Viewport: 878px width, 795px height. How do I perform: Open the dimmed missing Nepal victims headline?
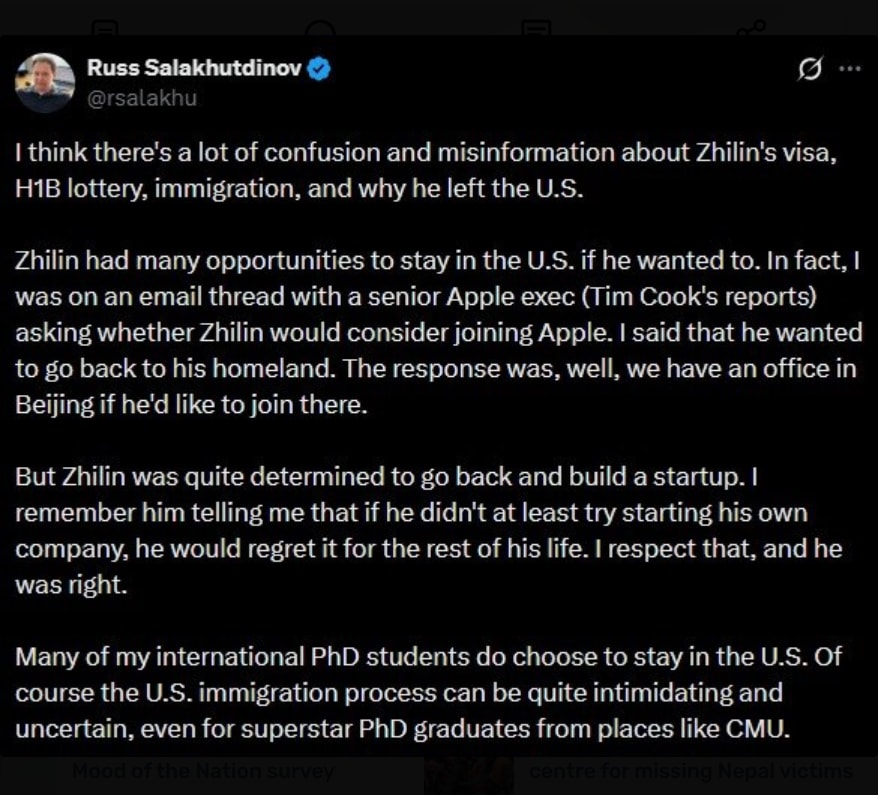[x=691, y=771]
